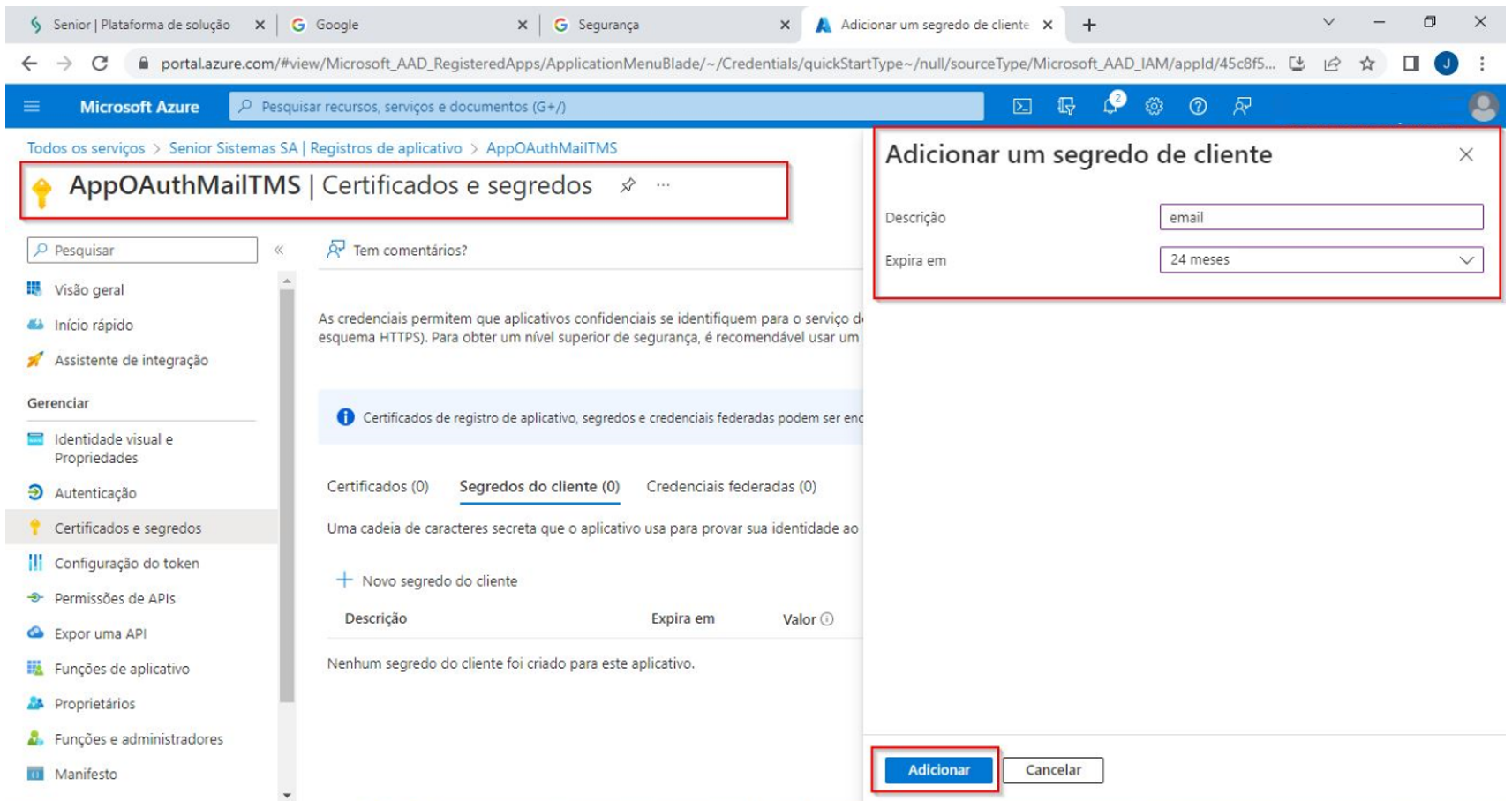Open Azure Cloud Shell icon
Screen dimensions: 1512x801
pos(1022,107)
